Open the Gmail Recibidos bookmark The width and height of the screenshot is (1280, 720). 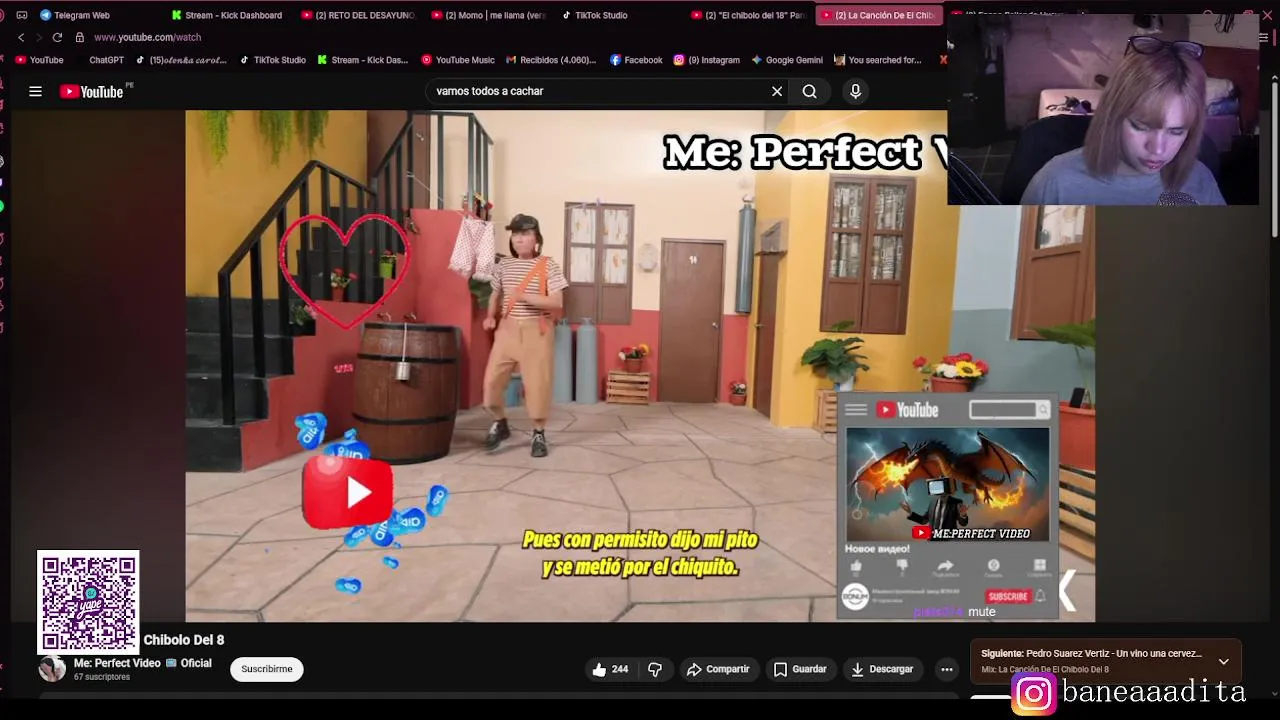point(551,60)
